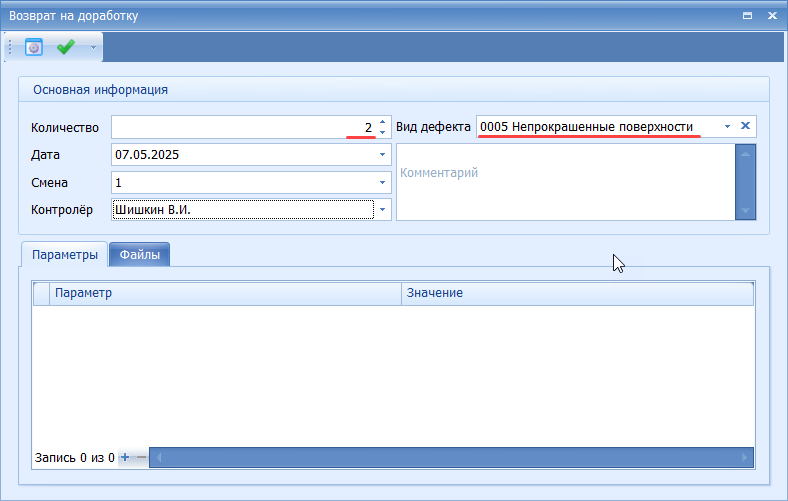788x501 pixels.
Task: Increase Количество with the up arrow
Action: [x=382, y=123]
